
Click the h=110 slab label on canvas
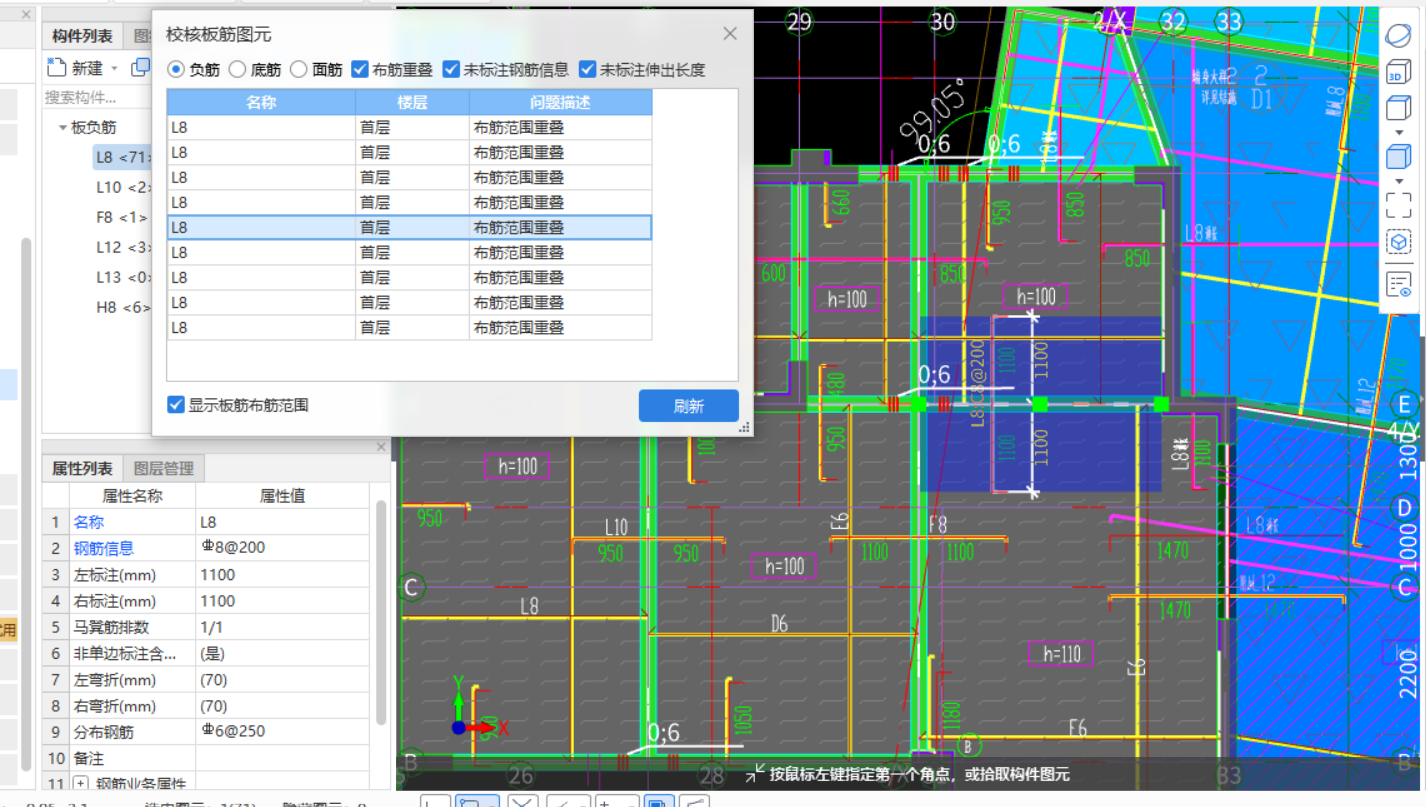point(1061,654)
